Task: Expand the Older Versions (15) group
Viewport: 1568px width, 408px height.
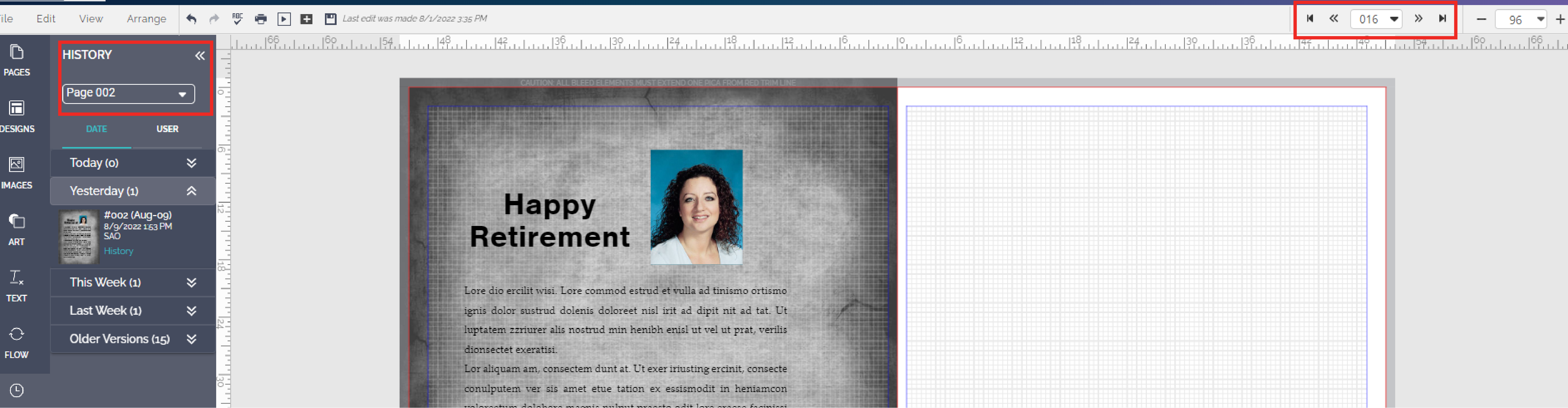Action: point(191,339)
